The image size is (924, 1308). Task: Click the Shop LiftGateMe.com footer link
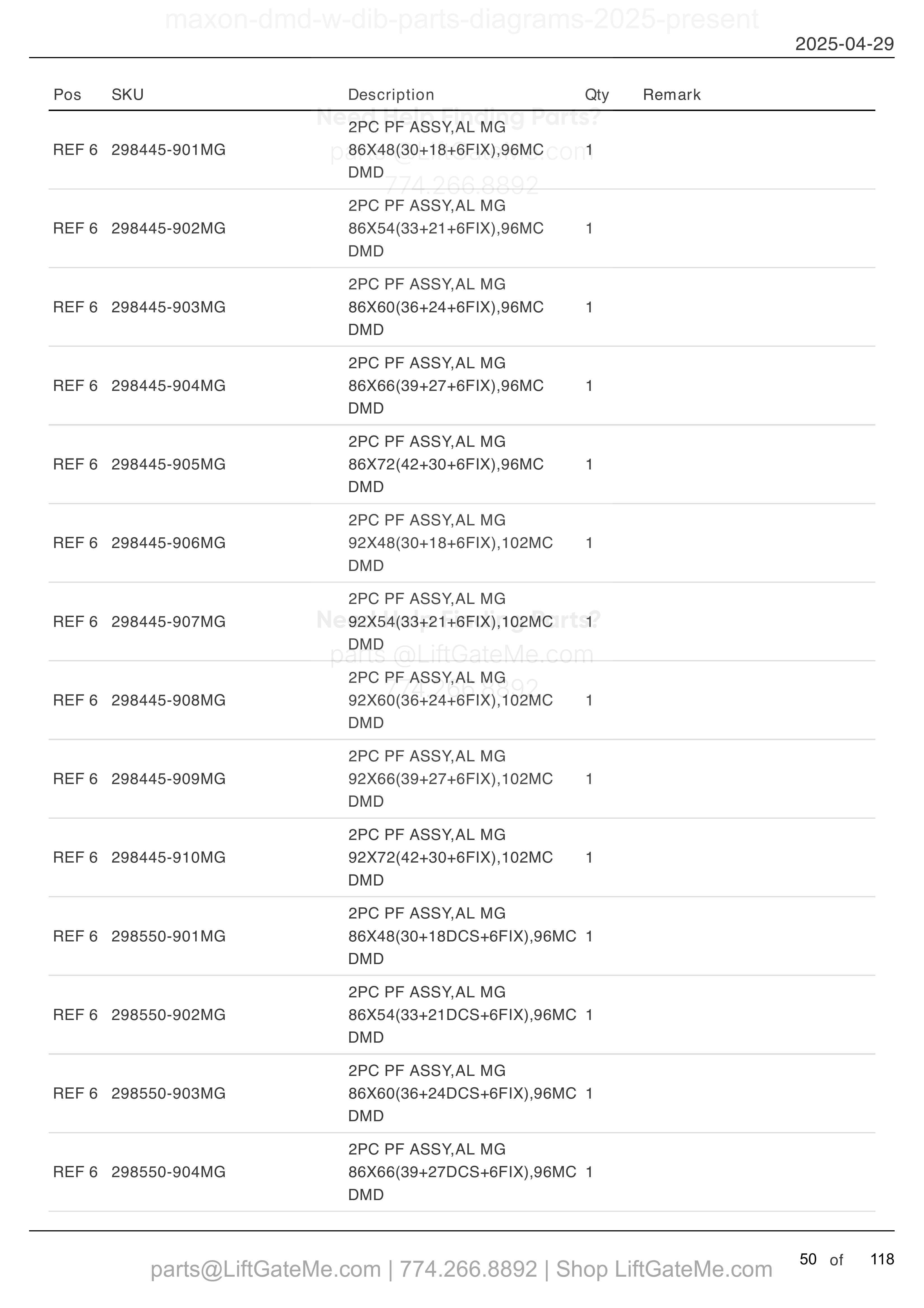664,1269
